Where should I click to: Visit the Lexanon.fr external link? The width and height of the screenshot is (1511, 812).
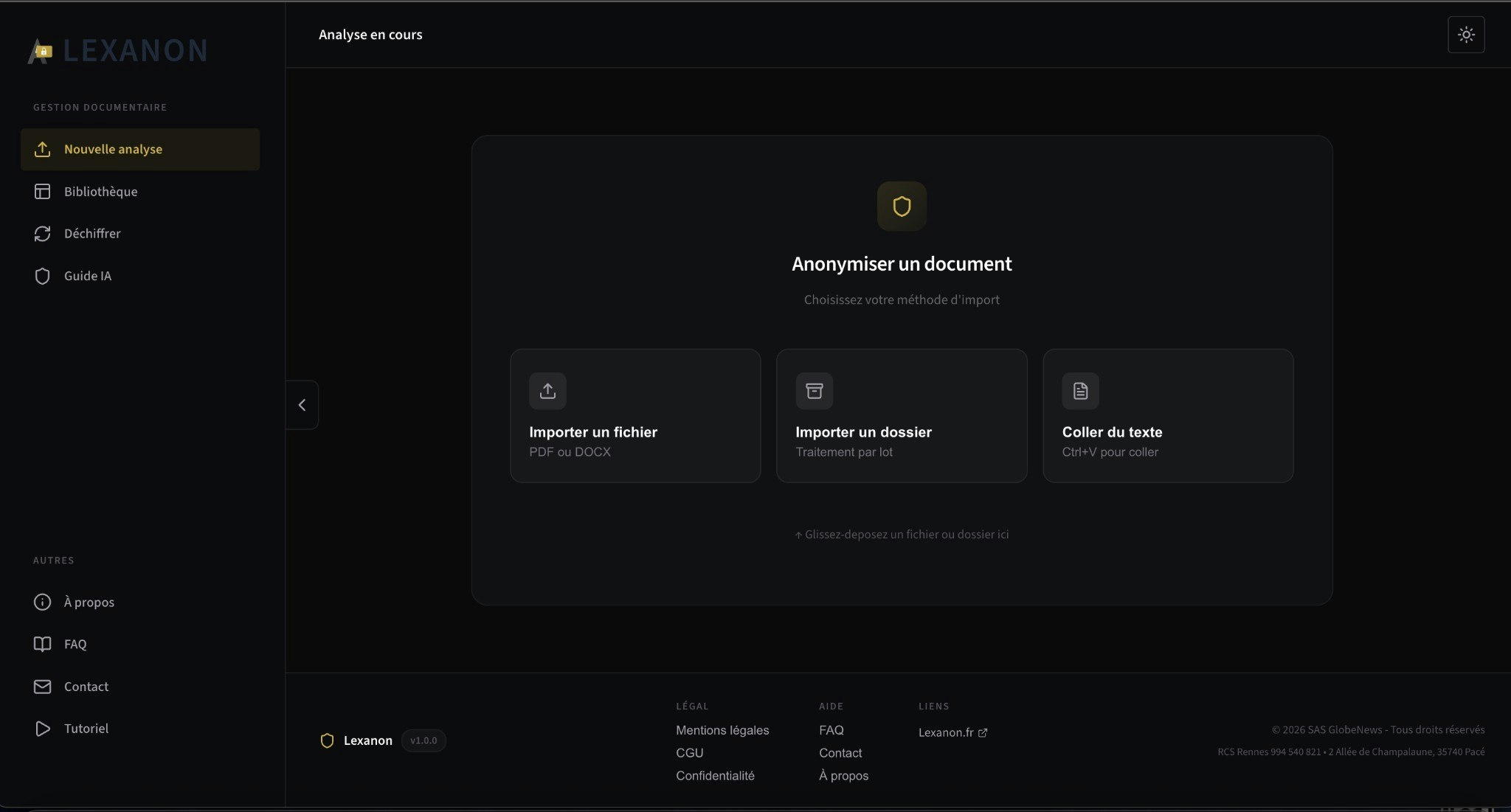tap(952, 732)
